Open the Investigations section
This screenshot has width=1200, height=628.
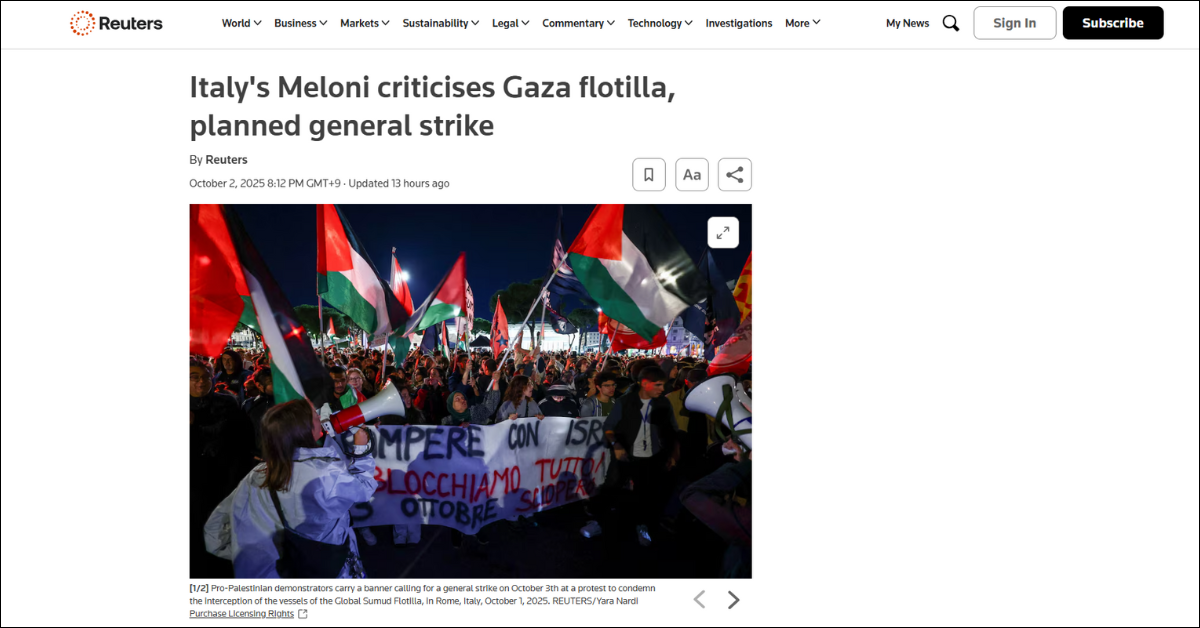739,23
